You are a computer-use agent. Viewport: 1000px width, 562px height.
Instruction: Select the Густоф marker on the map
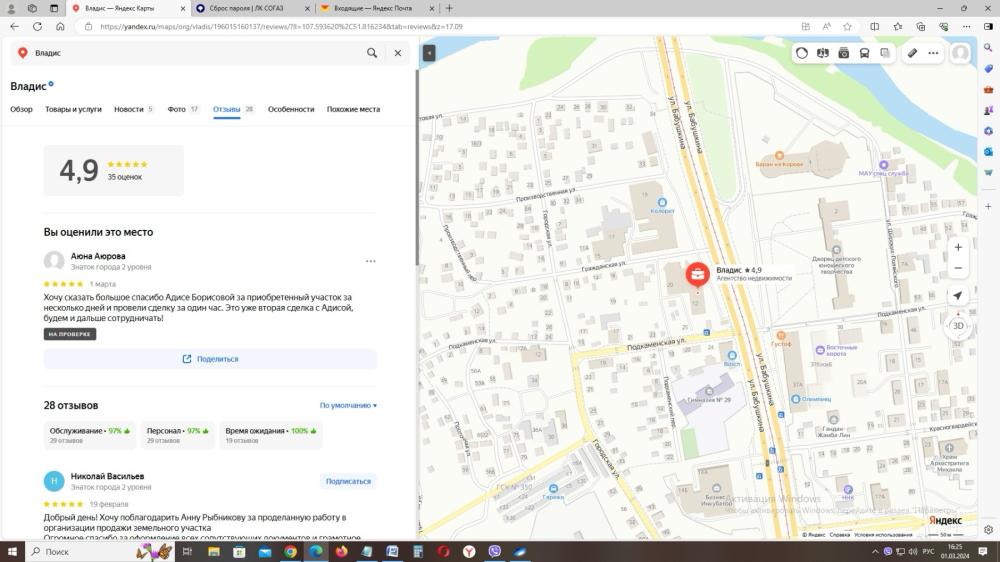[x=781, y=336]
